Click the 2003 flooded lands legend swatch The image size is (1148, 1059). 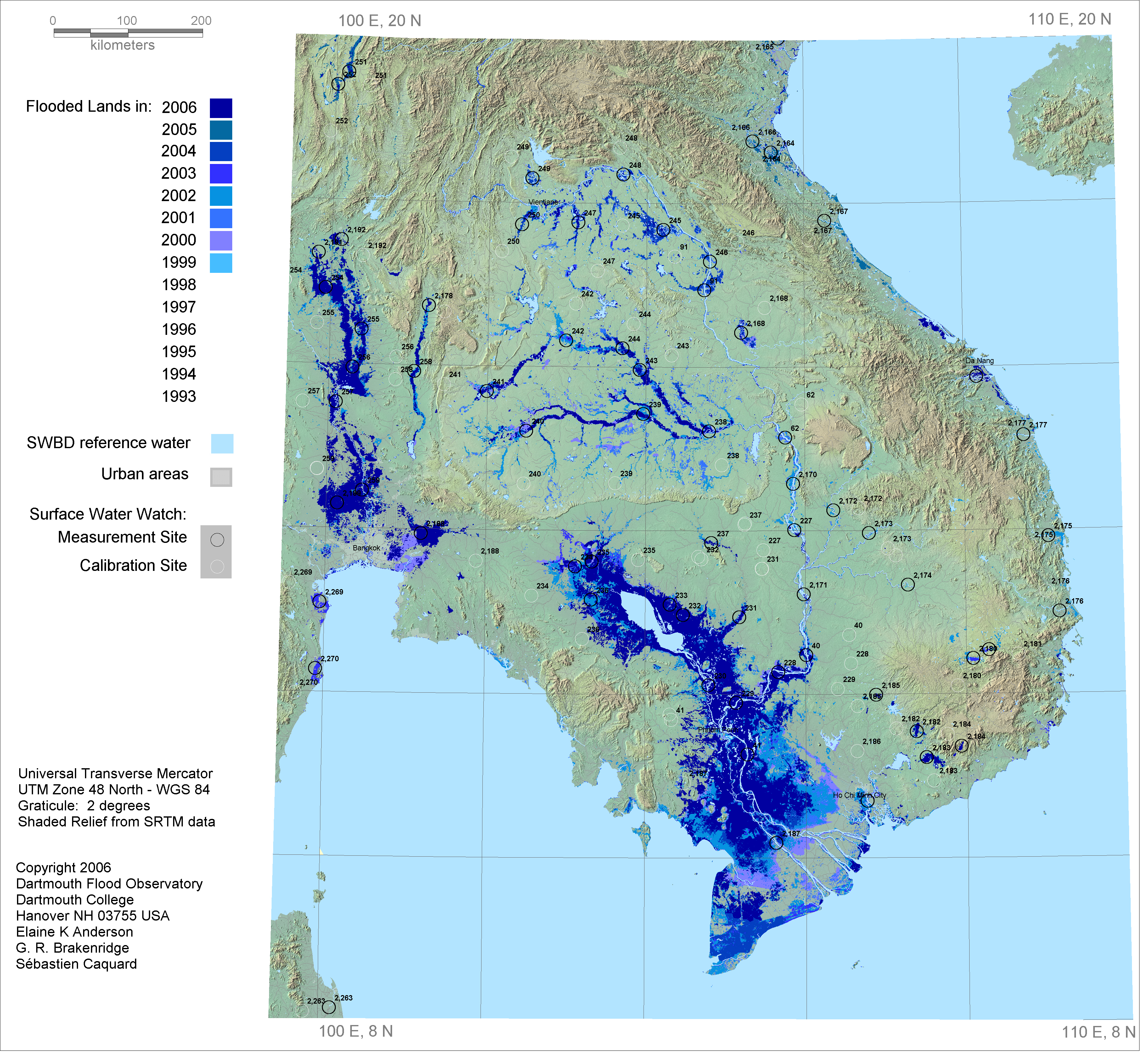click(x=221, y=174)
